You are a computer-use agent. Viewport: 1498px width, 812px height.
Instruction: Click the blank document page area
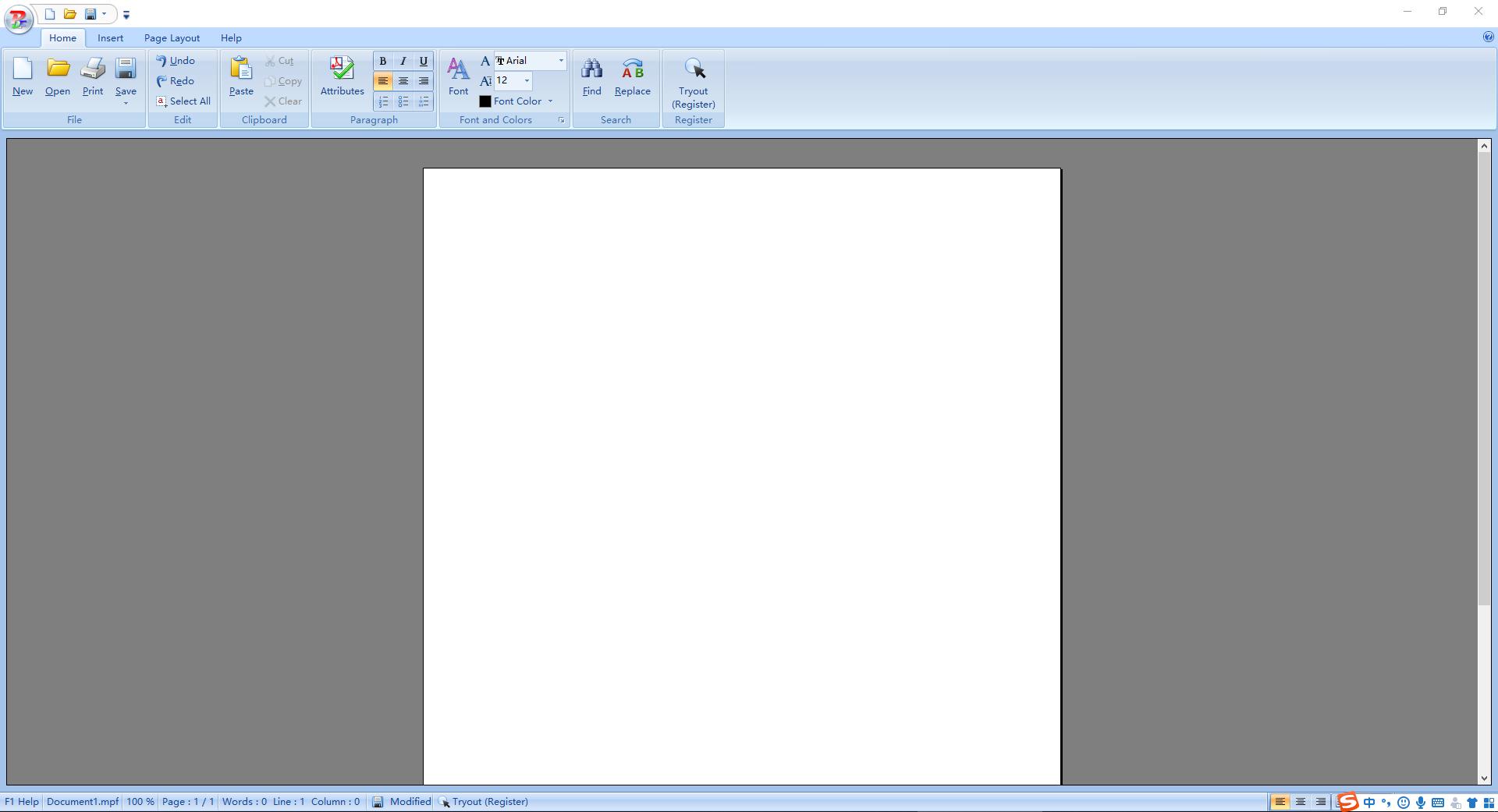pos(741,468)
